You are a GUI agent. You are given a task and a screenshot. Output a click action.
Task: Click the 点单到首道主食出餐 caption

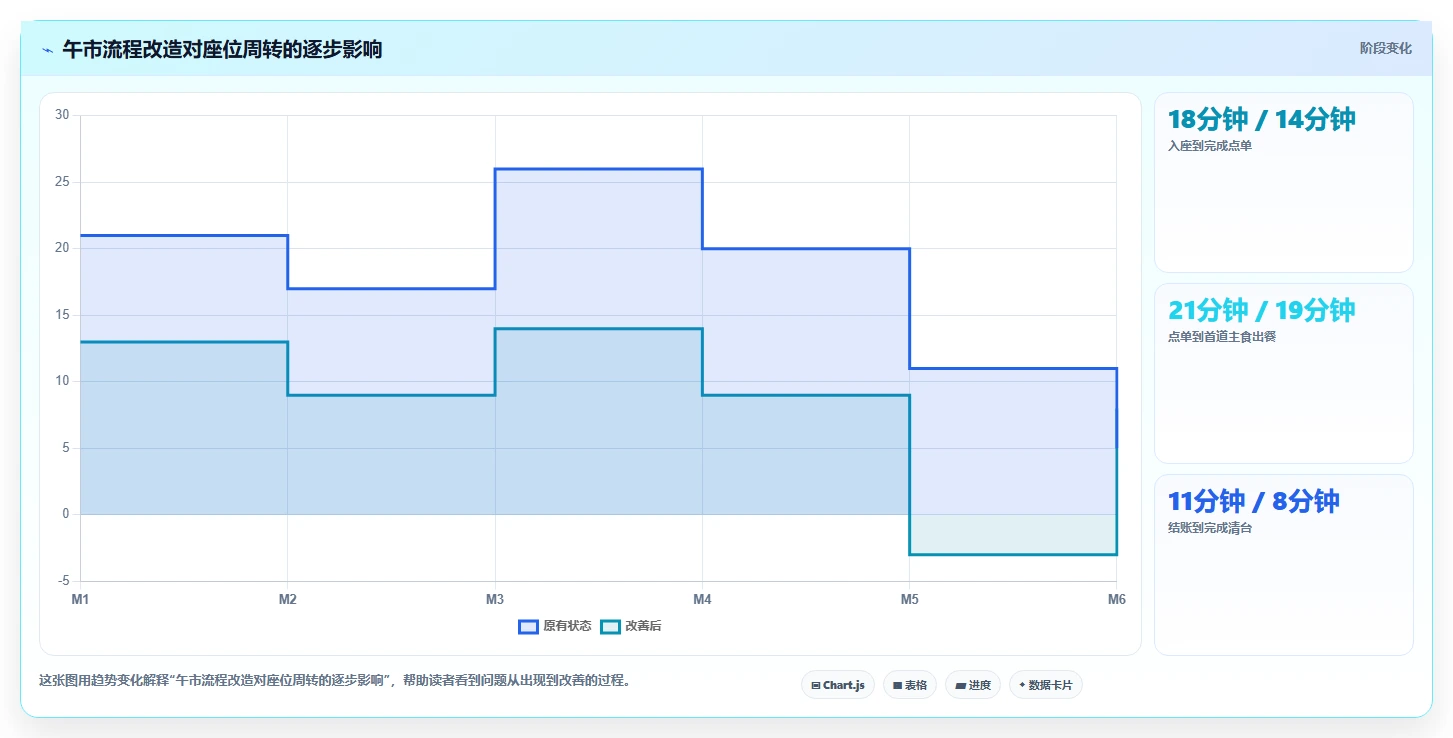[x=1221, y=337]
